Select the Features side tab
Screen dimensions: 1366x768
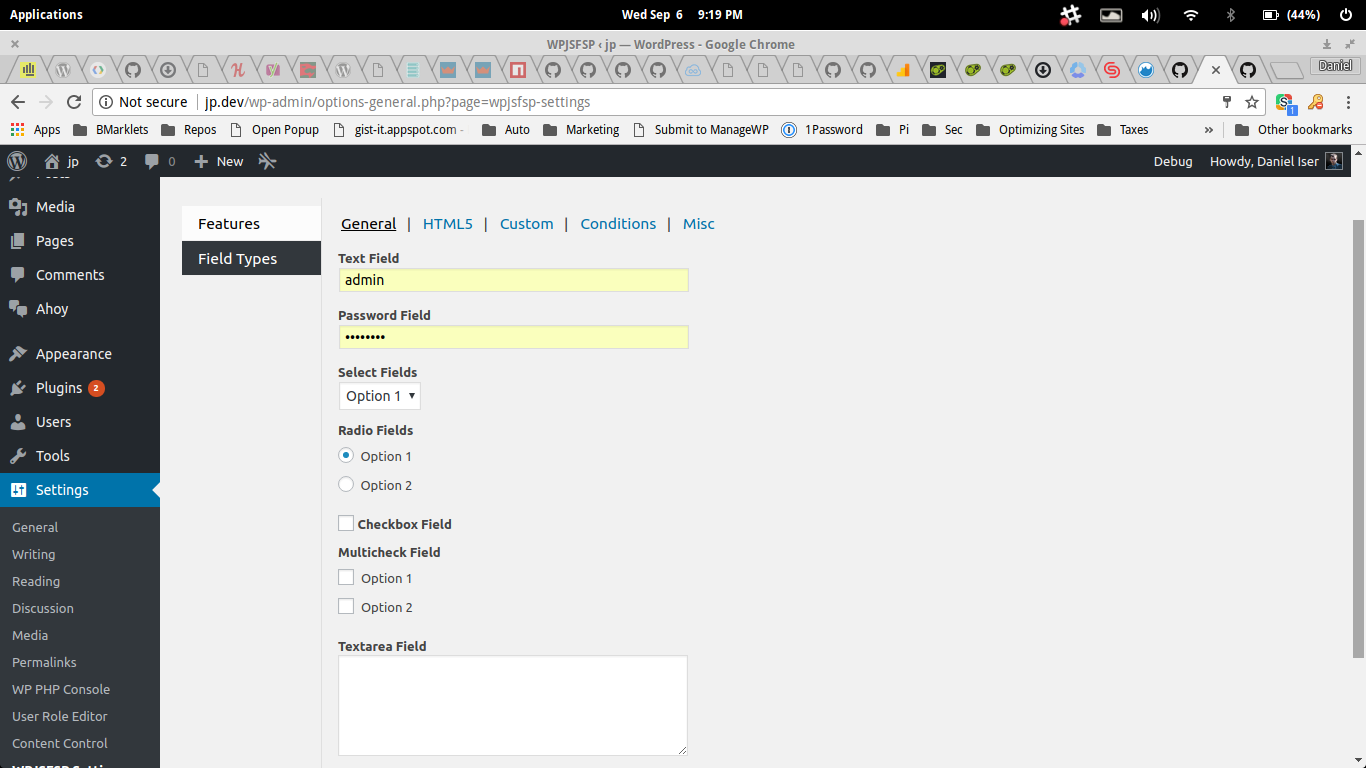[251, 224]
